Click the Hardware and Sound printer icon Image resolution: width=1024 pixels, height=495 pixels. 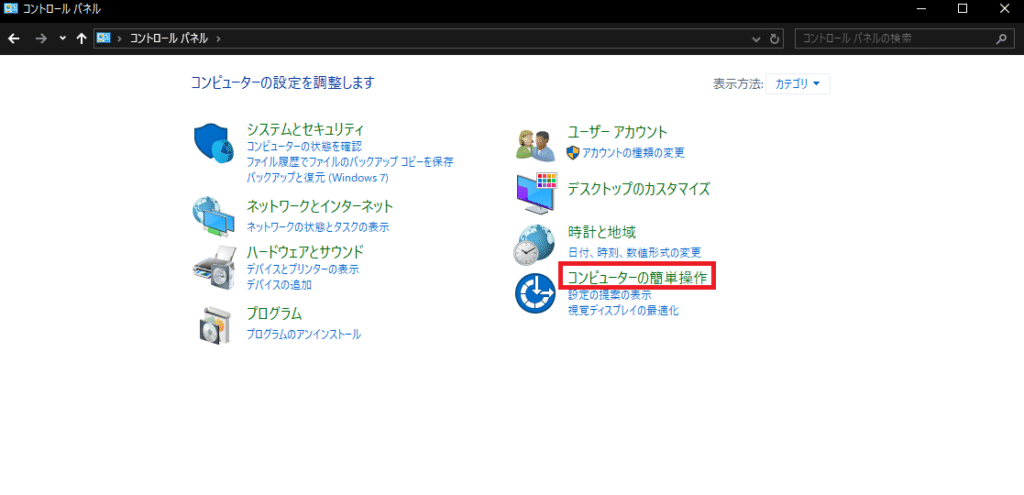pos(213,268)
